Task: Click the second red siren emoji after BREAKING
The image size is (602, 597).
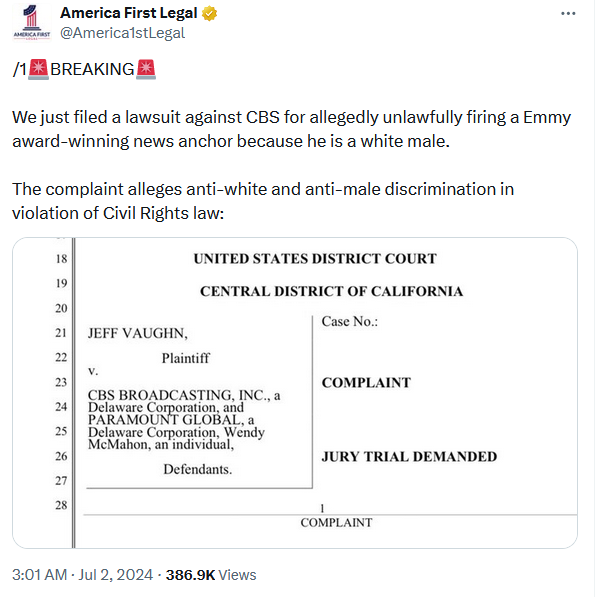Action: point(146,69)
